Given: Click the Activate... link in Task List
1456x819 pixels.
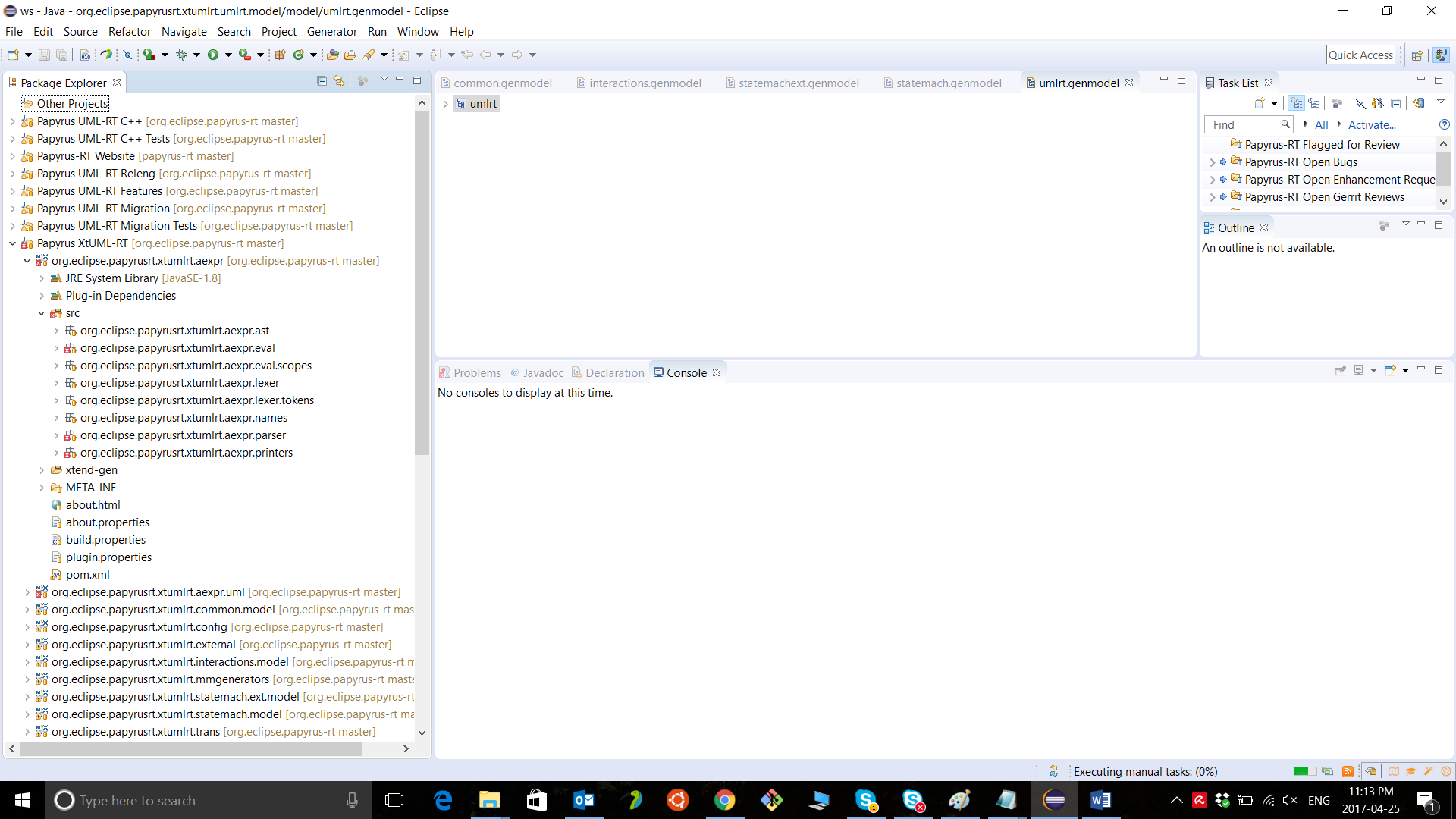Looking at the screenshot, I should click(1371, 125).
